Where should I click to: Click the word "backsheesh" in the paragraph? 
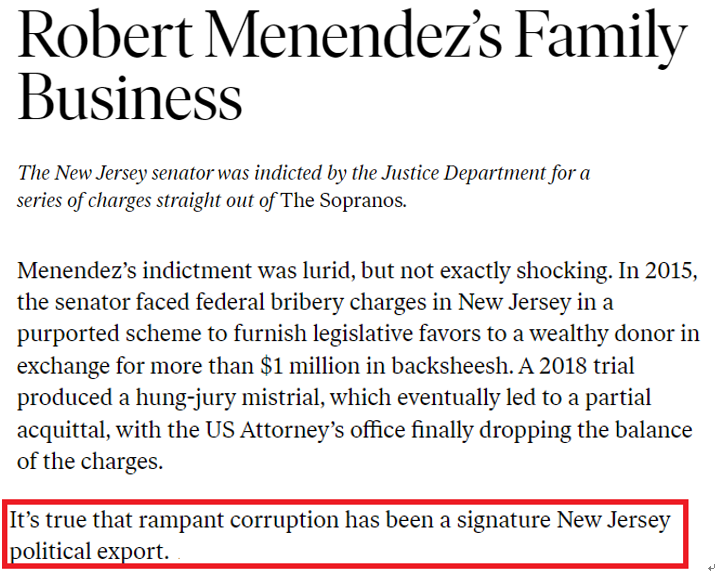click(451, 366)
